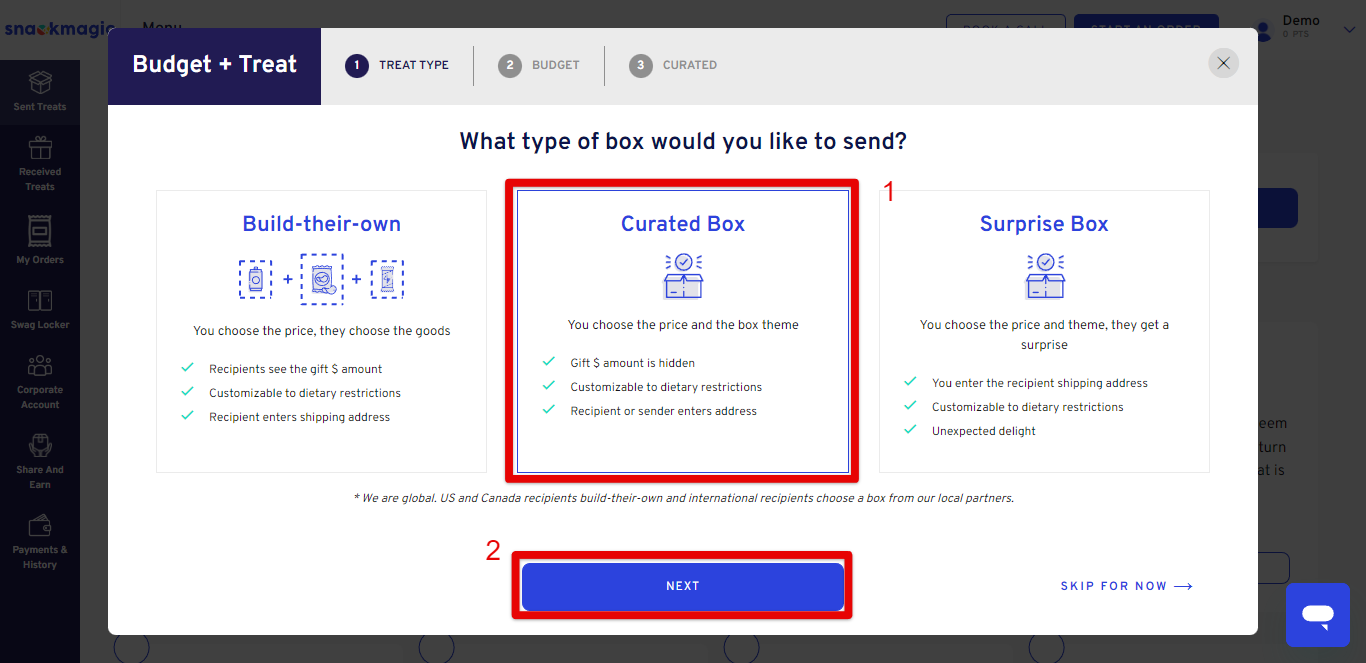
Task: Click the Build-their-own snack items illustration
Action: point(321,279)
